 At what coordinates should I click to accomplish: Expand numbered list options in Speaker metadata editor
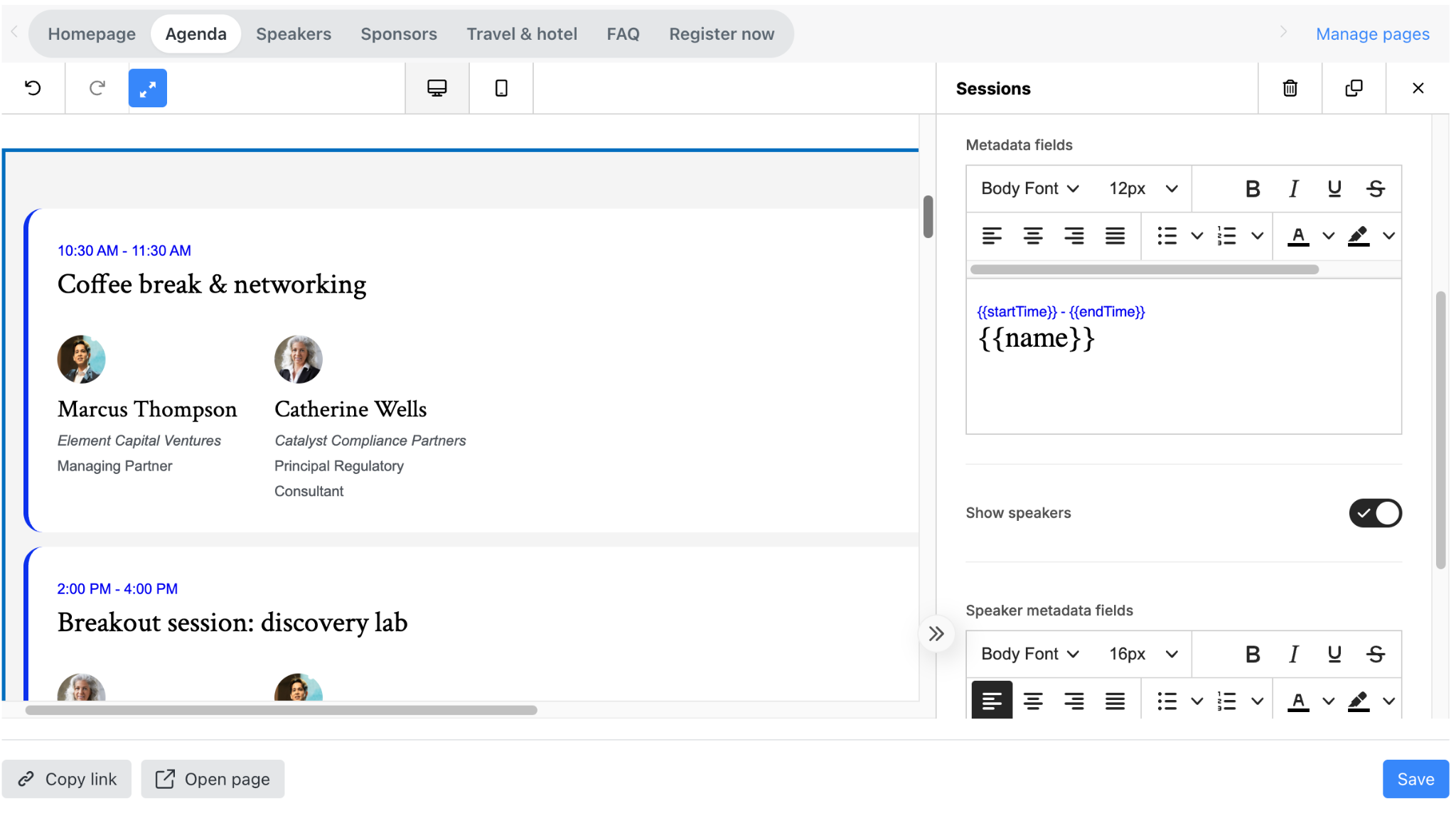coord(1258,701)
